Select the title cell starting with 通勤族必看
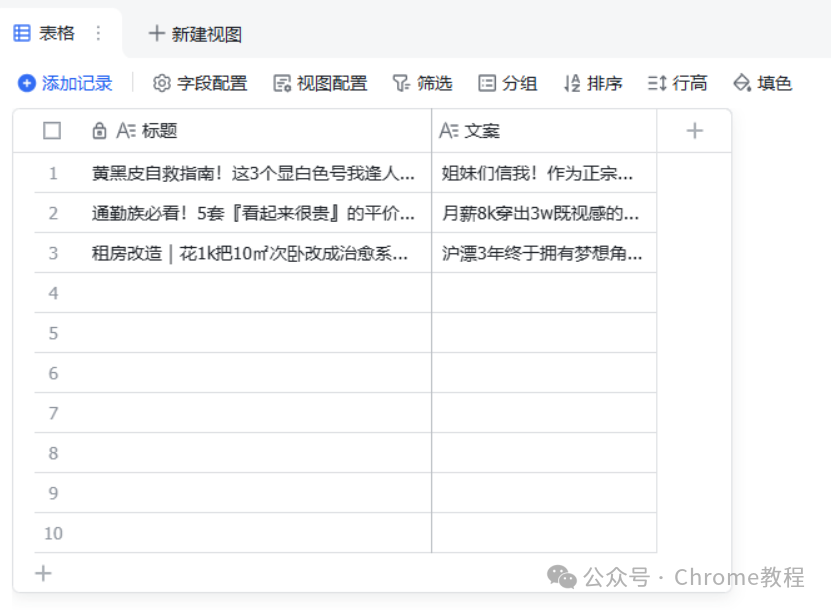The image size is (831, 610). click(259, 213)
